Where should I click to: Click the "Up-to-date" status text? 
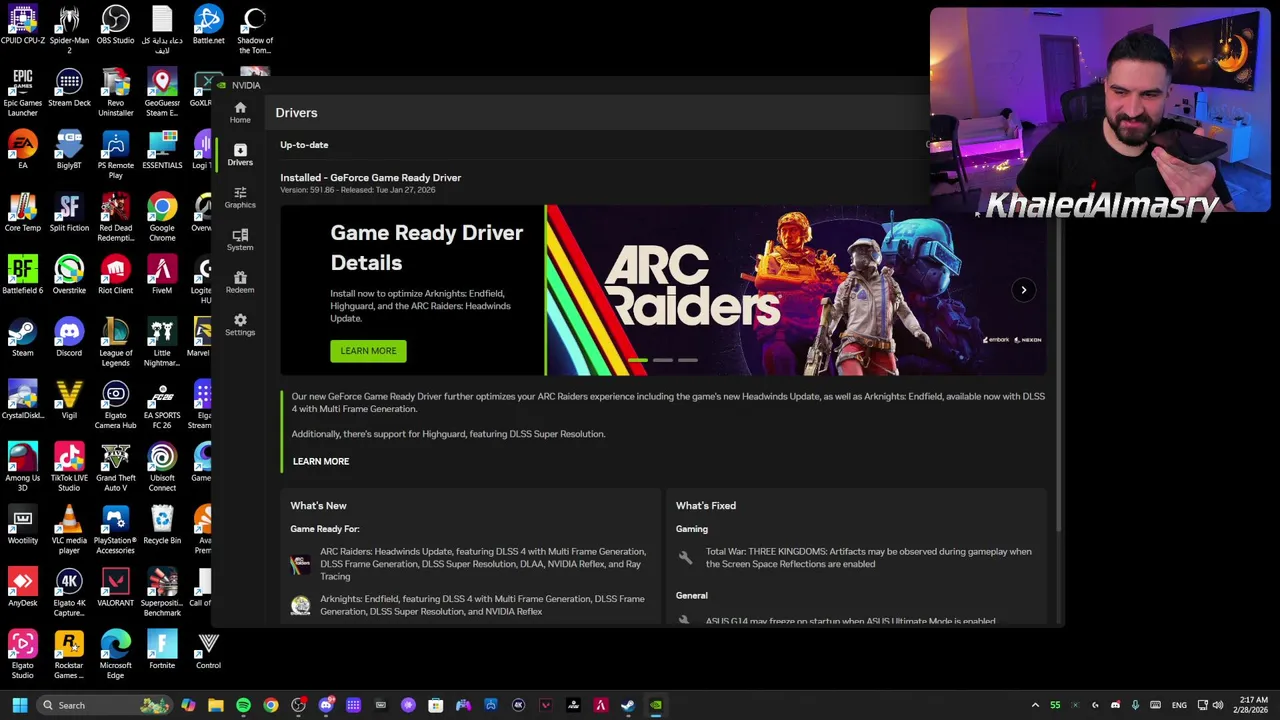pyautogui.click(x=304, y=145)
